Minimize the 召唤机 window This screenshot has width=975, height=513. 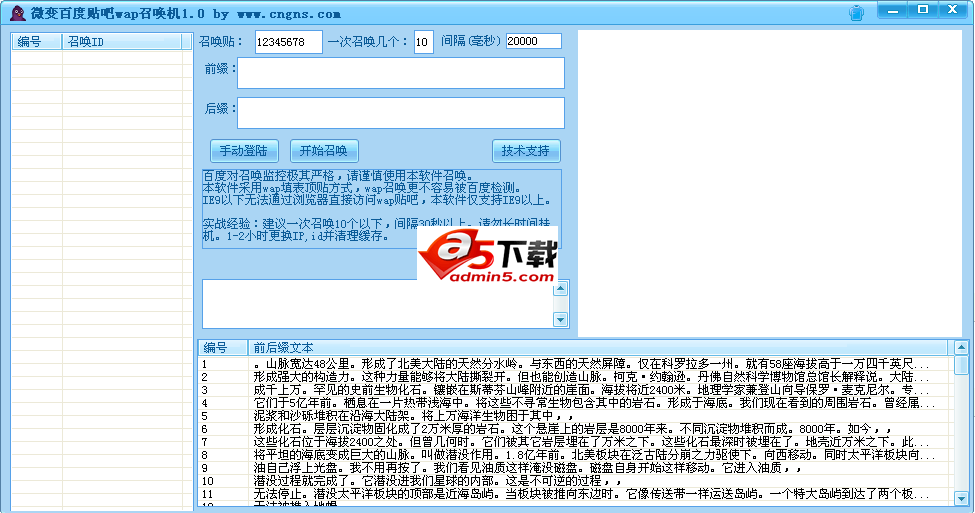tap(893, 10)
